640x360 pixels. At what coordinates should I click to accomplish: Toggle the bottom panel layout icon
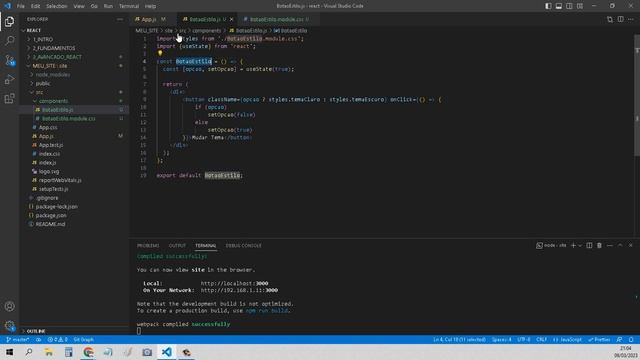pyautogui.click(x=559, y=6)
